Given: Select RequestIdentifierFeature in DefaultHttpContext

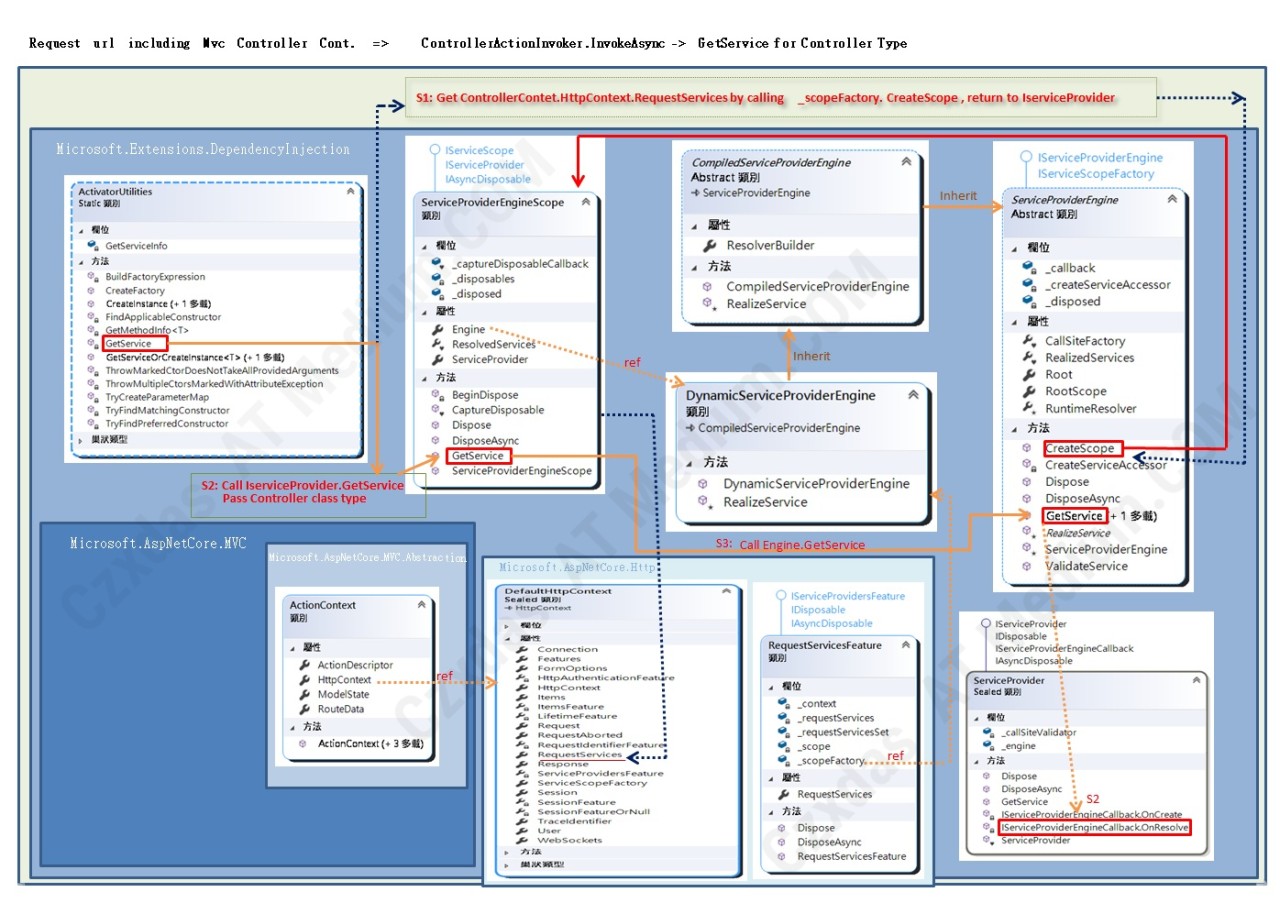Looking at the screenshot, I should click(x=601, y=745).
